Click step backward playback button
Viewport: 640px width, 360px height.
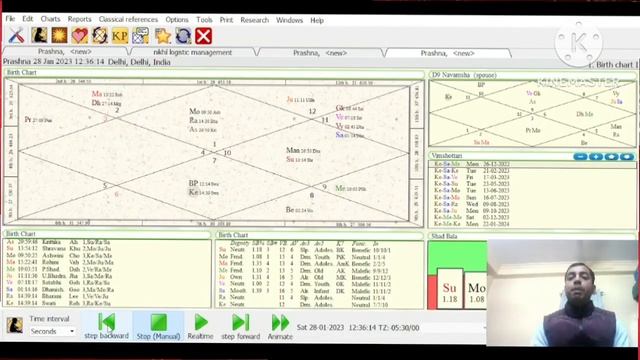pyautogui.click(x=107, y=327)
